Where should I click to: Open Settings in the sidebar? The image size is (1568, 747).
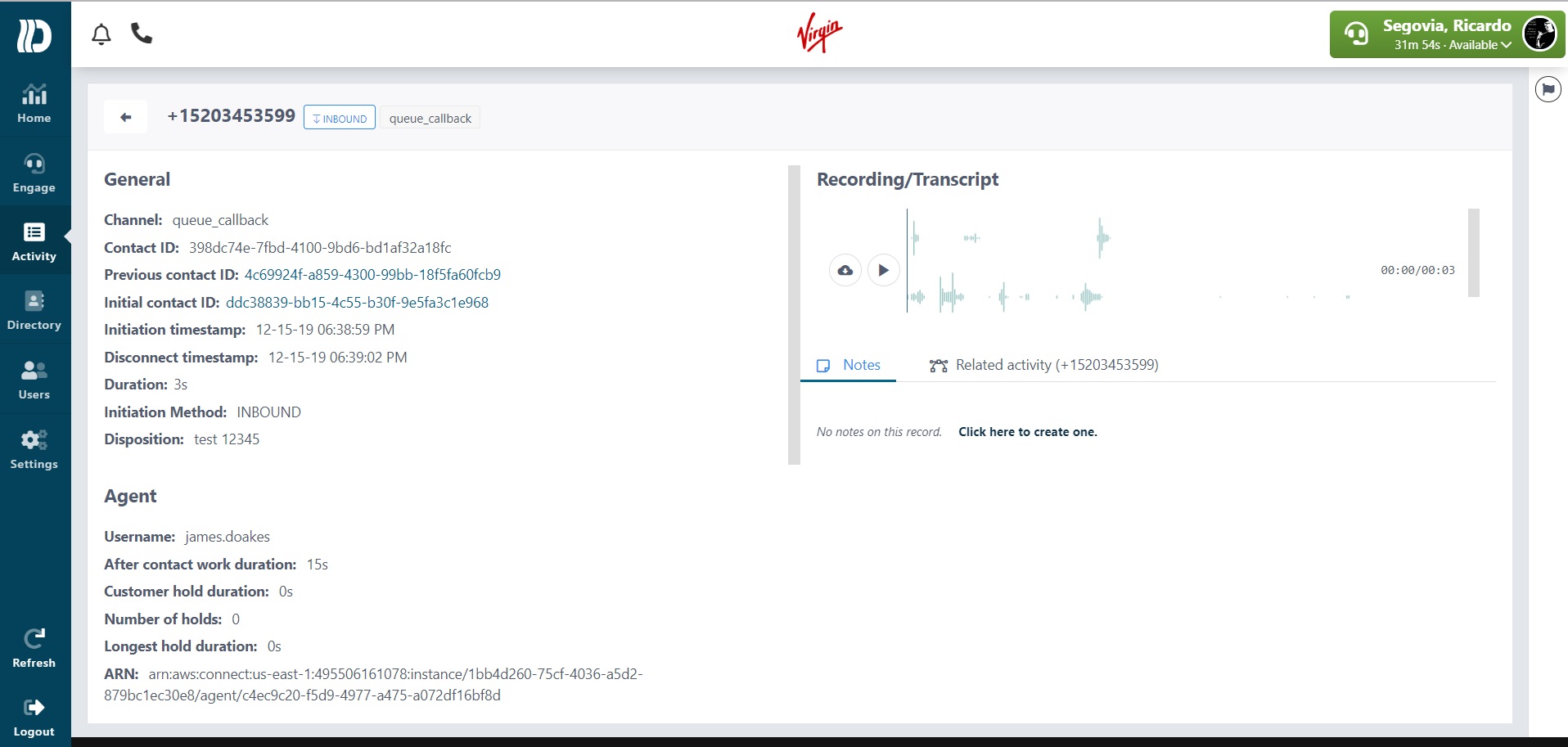click(34, 450)
